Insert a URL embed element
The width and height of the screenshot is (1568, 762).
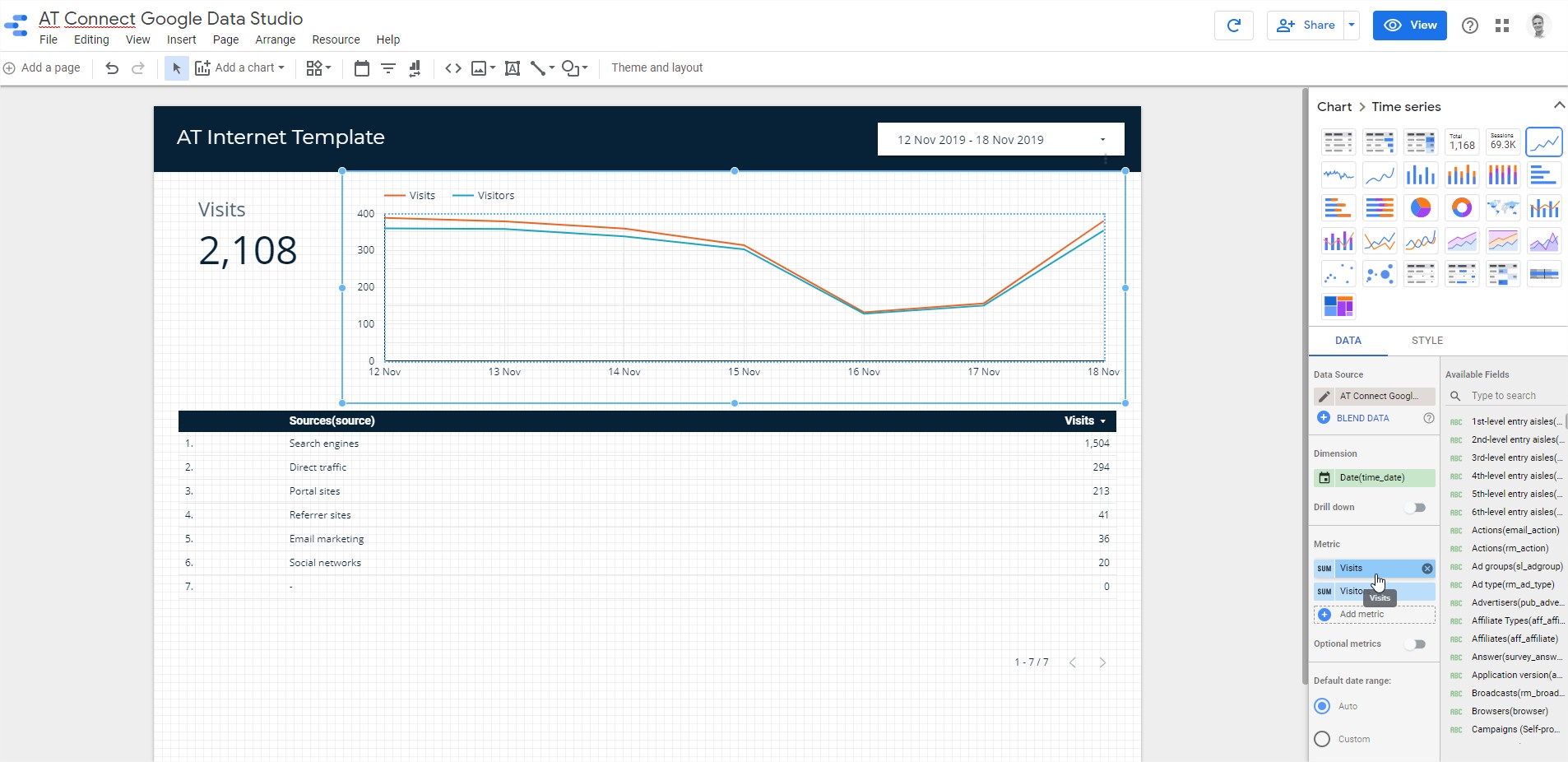(453, 68)
